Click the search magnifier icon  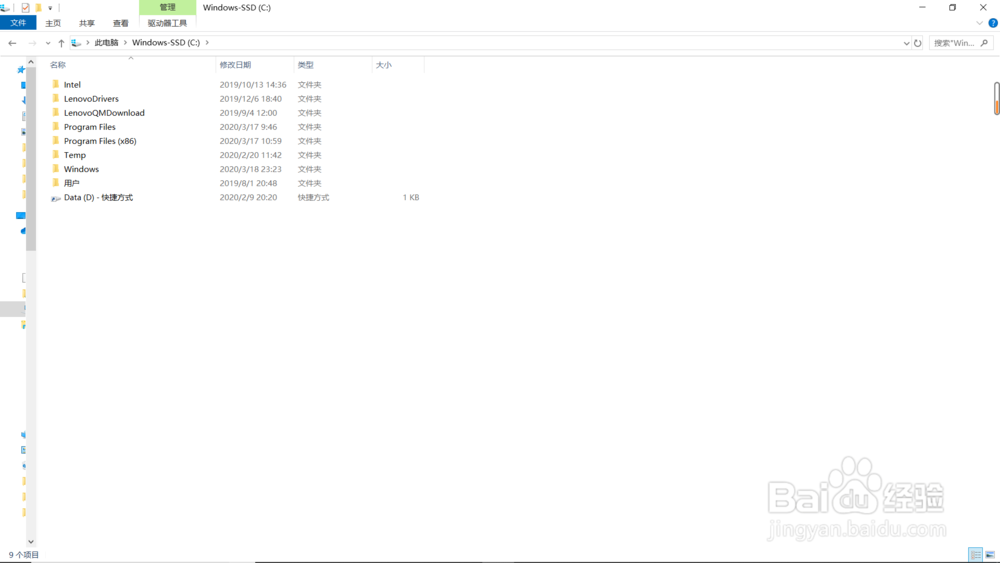click(x=984, y=43)
